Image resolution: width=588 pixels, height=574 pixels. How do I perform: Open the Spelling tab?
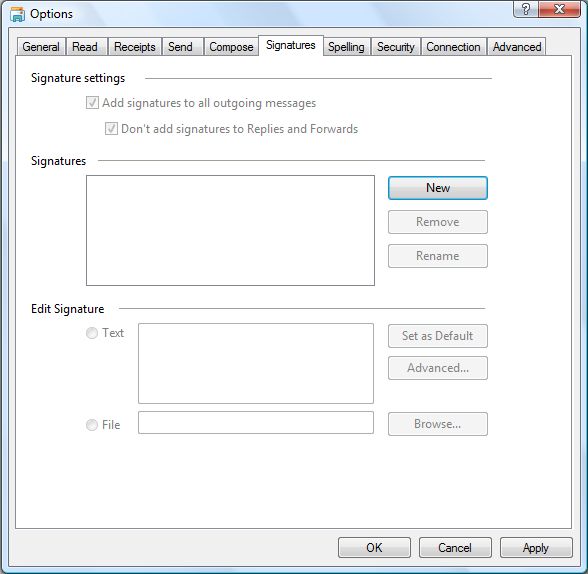(346, 47)
